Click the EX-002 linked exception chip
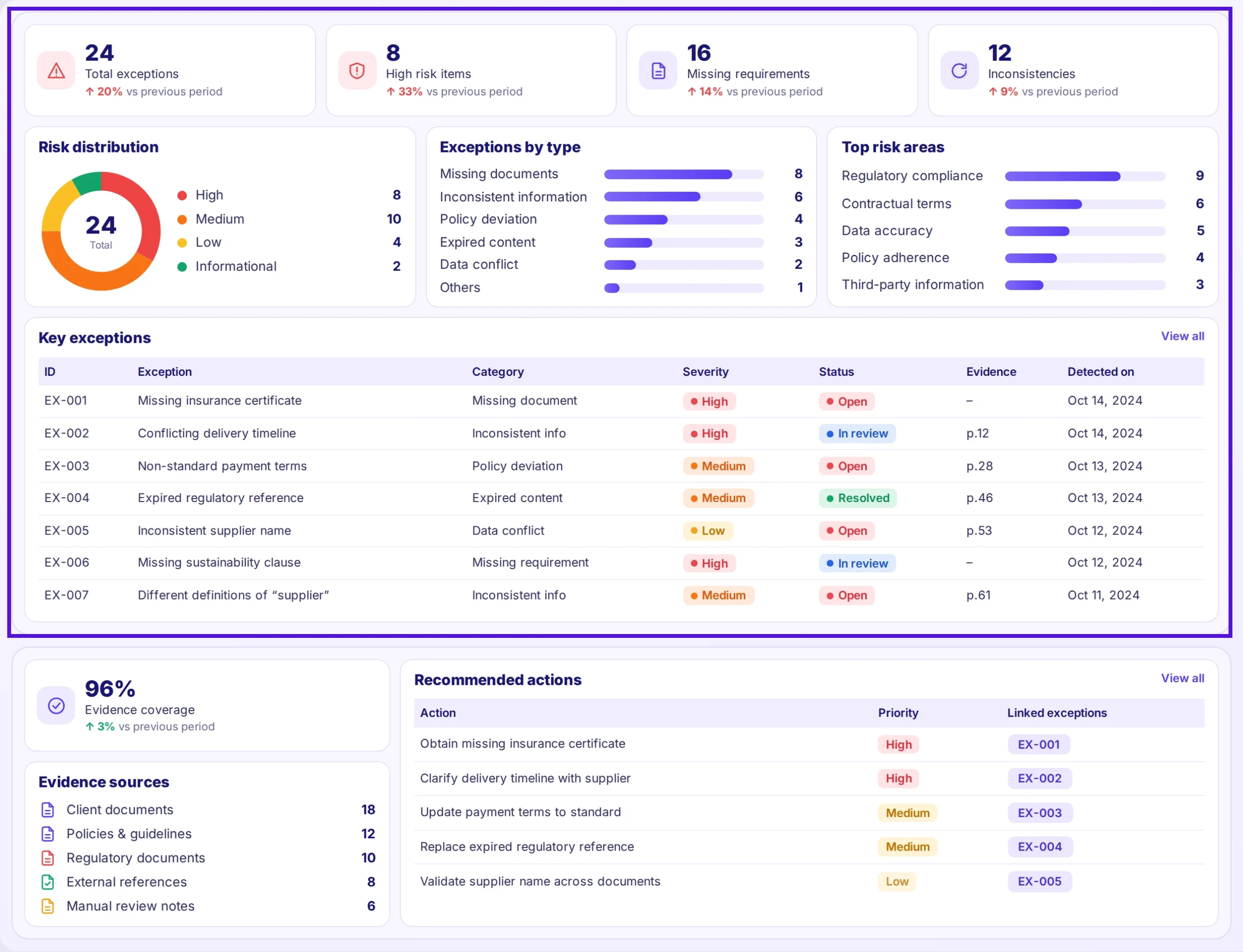 pos(1039,779)
